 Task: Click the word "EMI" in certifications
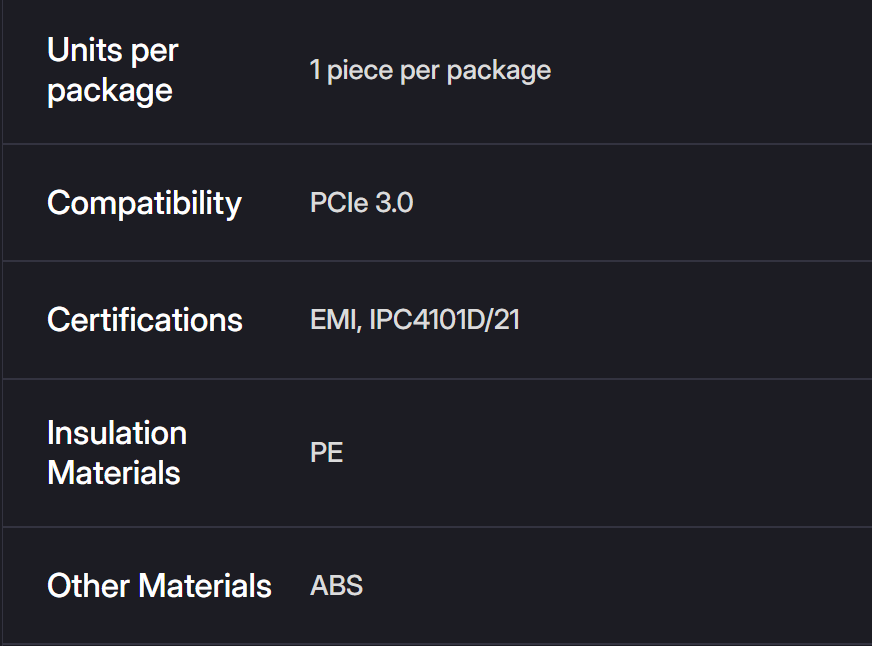point(334,320)
